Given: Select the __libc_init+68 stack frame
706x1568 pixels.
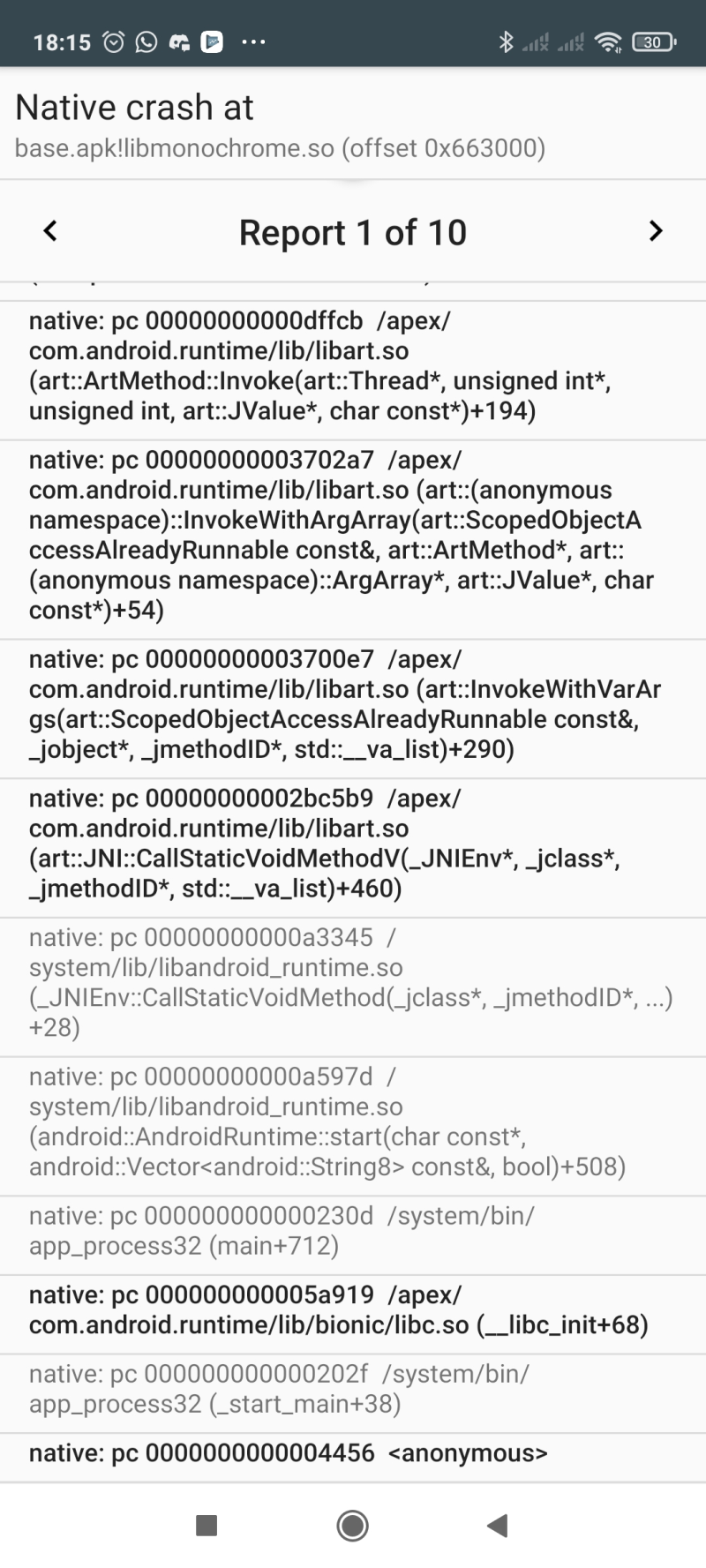Looking at the screenshot, I should click(x=353, y=1310).
